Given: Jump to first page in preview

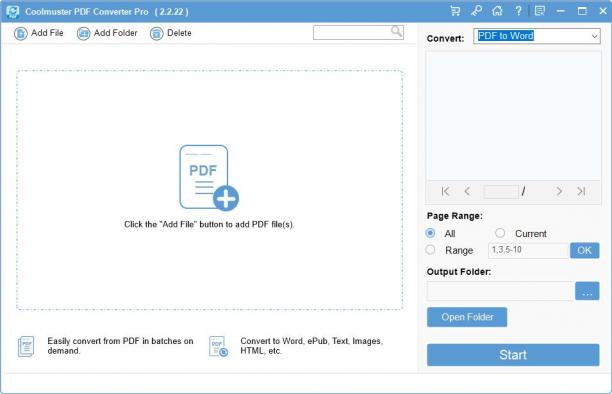Looking at the screenshot, I should click(x=445, y=191).
